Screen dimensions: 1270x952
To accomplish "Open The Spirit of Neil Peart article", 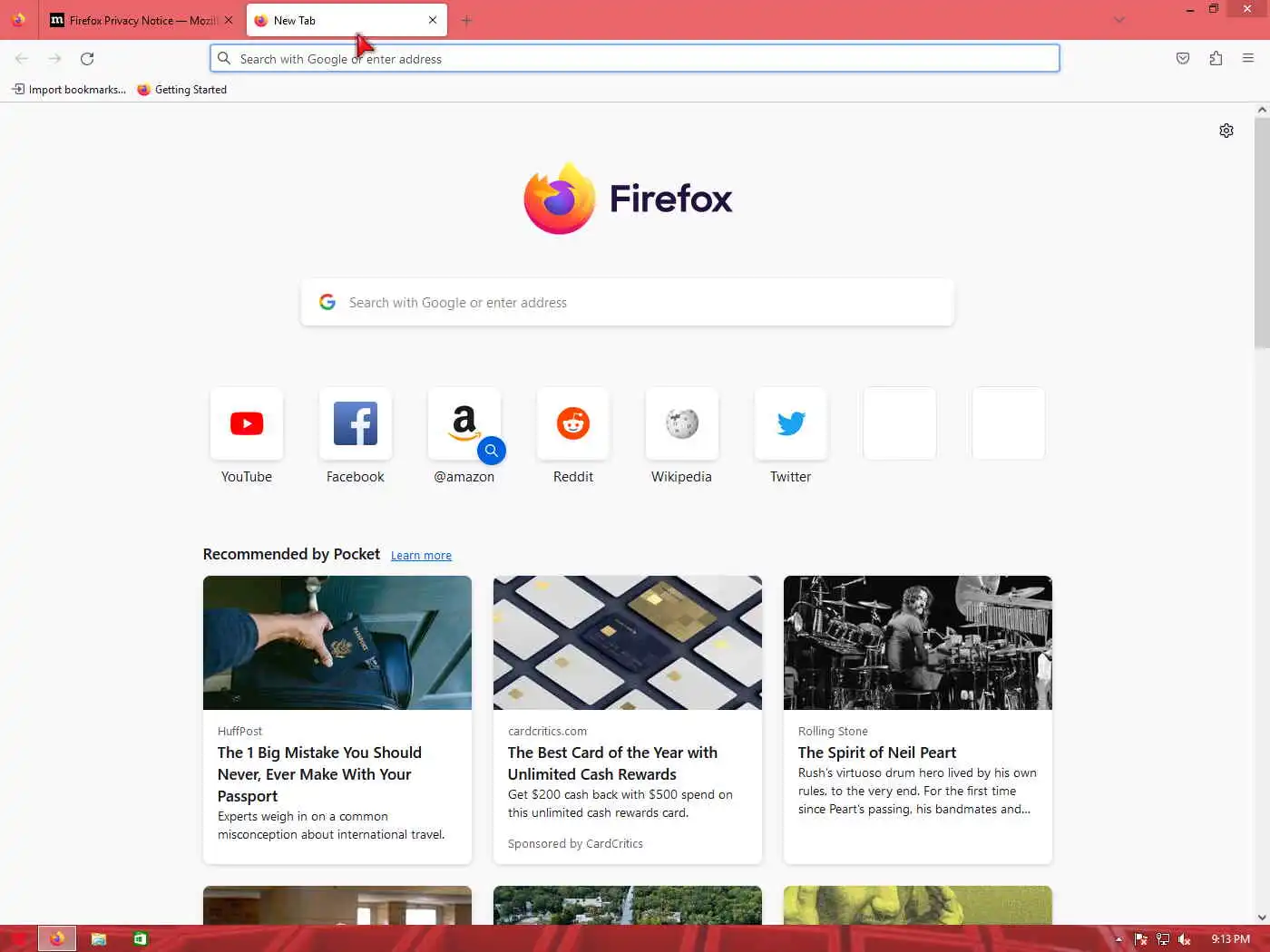I will pyautogui.click(x=877, y=753).
